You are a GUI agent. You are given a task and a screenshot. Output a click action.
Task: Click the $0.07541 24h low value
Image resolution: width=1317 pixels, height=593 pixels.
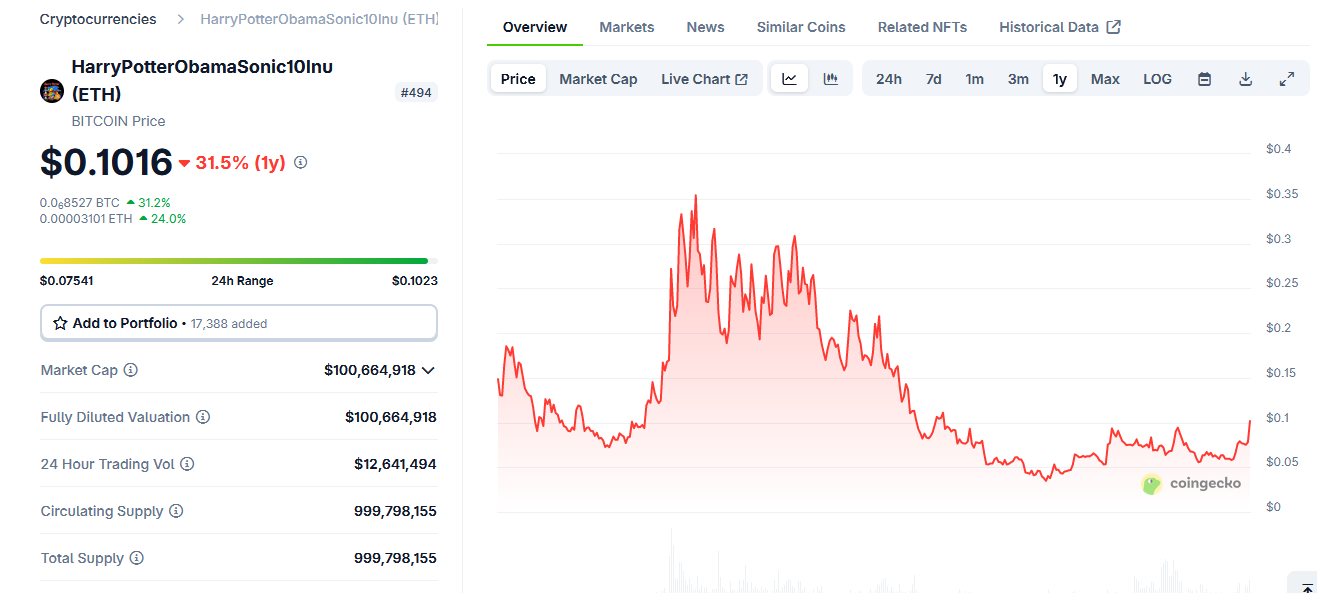(67, 281)
